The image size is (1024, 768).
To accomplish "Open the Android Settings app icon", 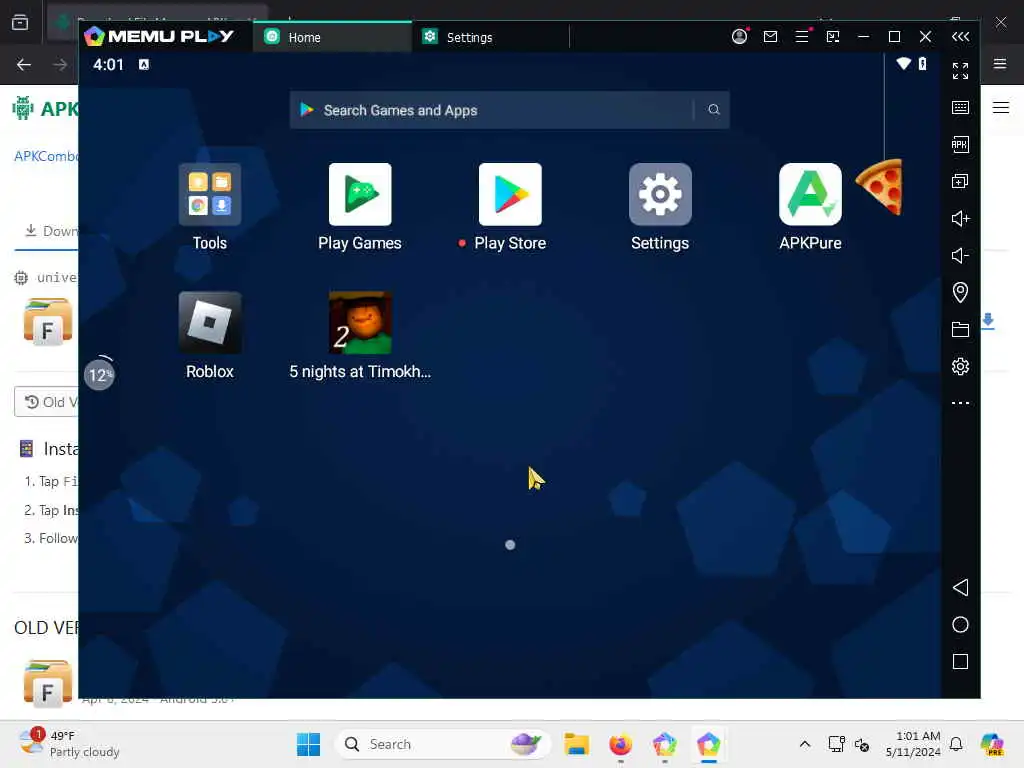I will click(660, 195).
